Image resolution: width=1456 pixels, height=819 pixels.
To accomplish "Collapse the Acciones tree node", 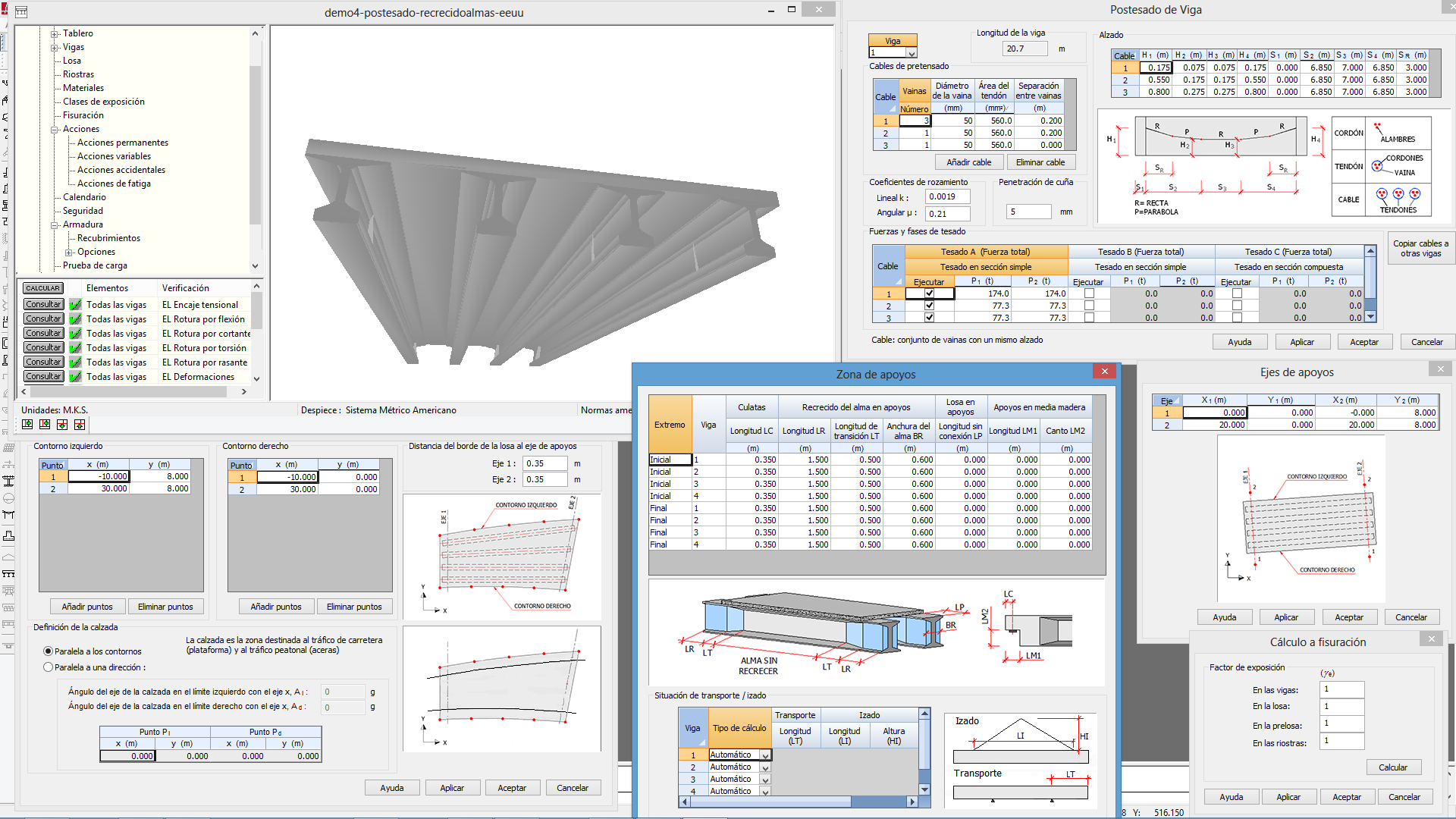I will click(x=55, y=130).
